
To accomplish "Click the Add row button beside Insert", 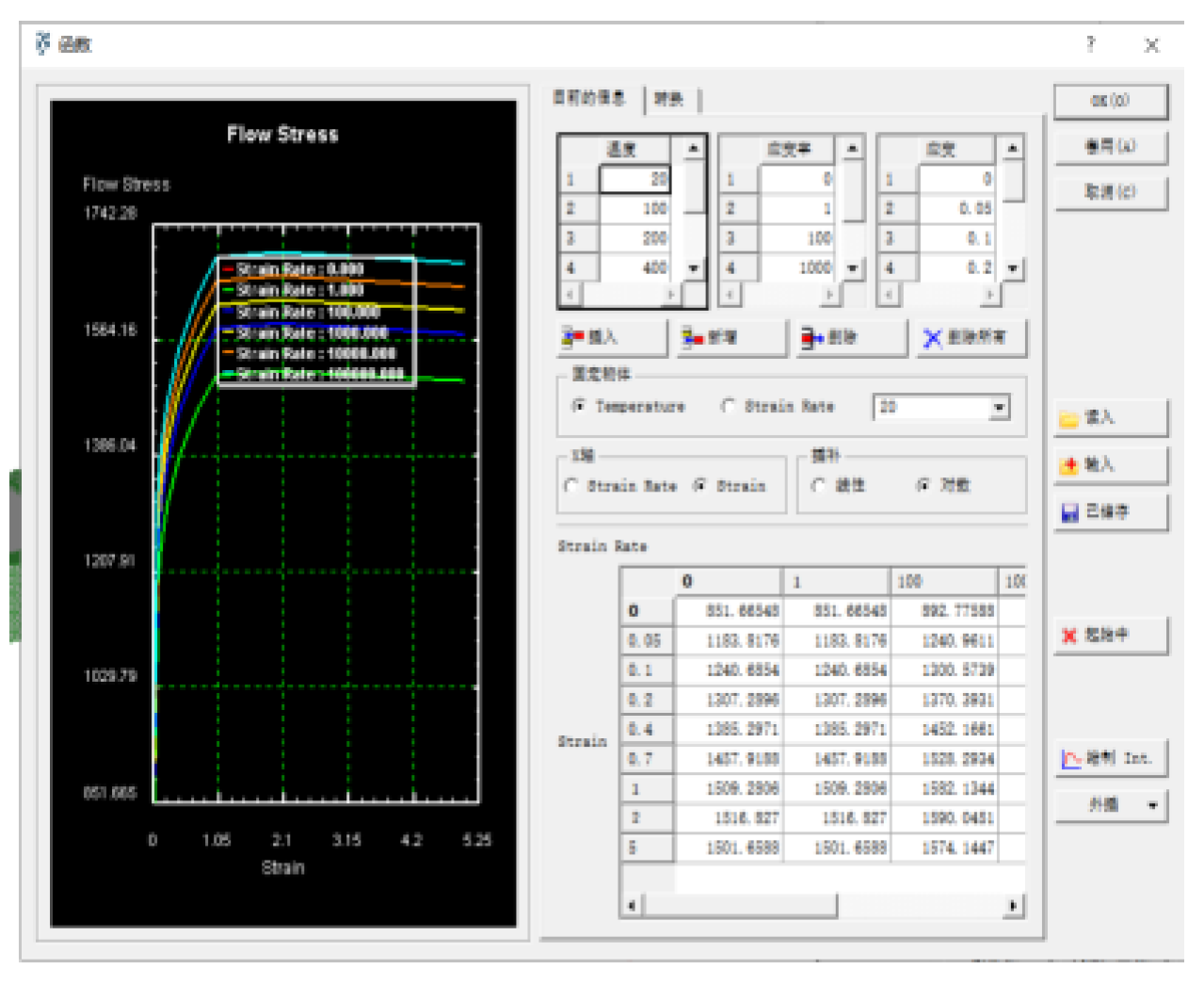I will (731, 337).
